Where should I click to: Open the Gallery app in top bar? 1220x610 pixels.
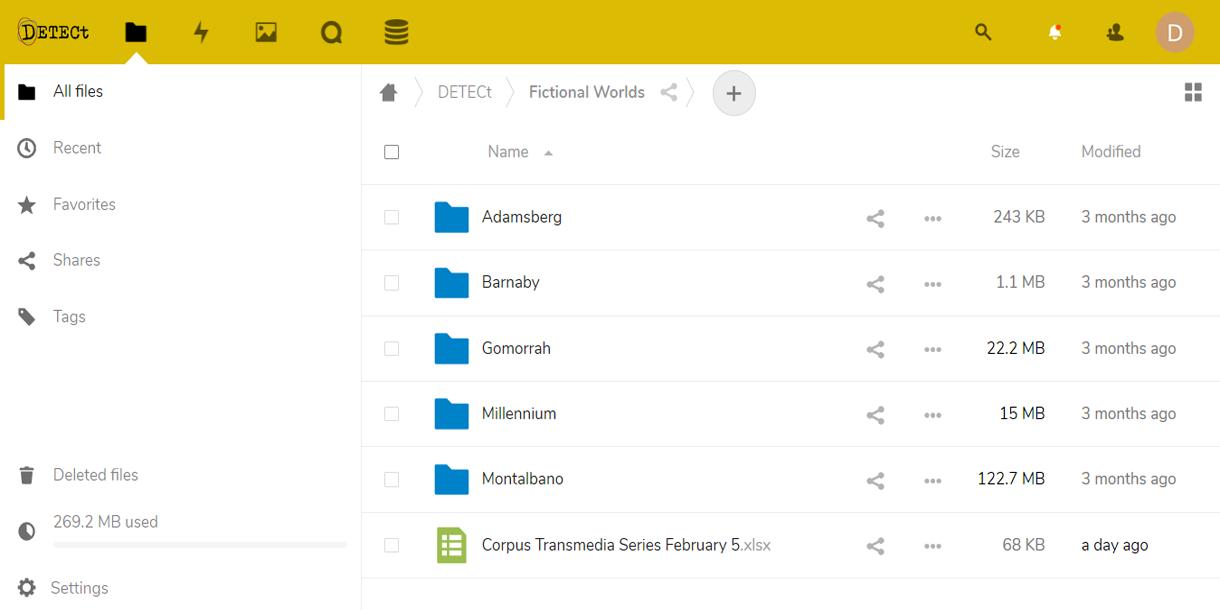click(266, 33)
